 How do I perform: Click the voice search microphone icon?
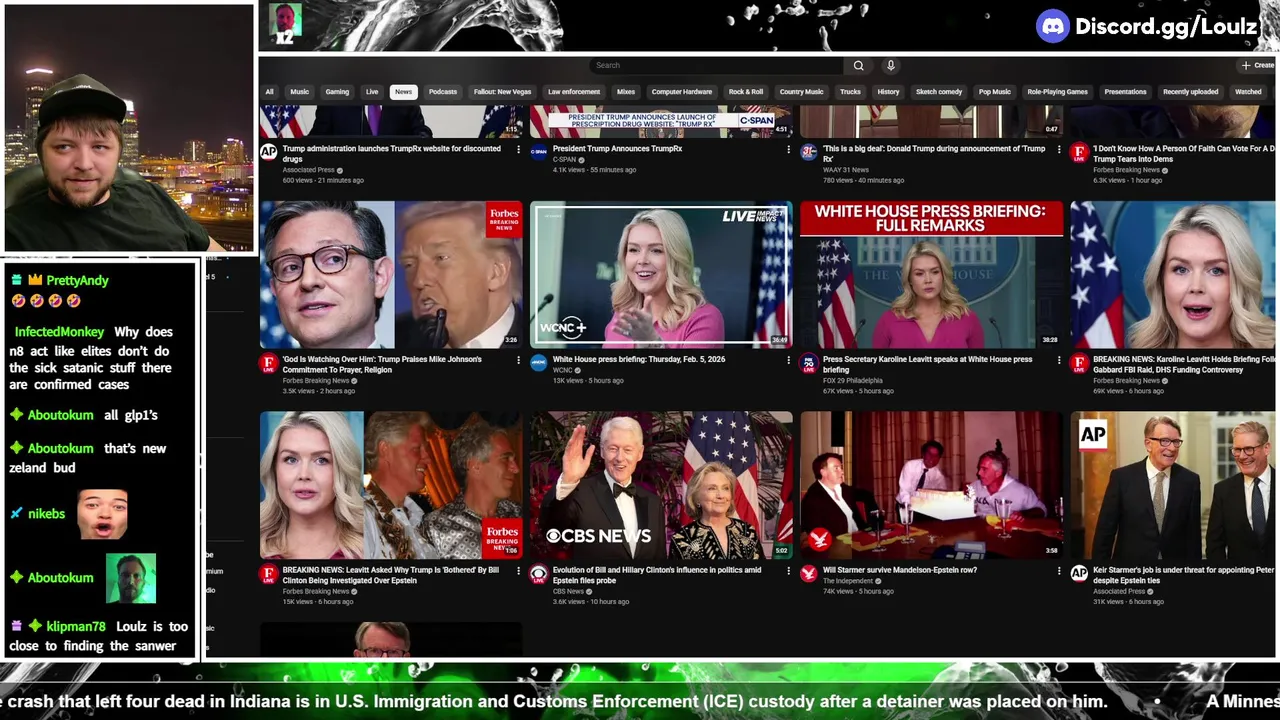click(x=890, y=65)
